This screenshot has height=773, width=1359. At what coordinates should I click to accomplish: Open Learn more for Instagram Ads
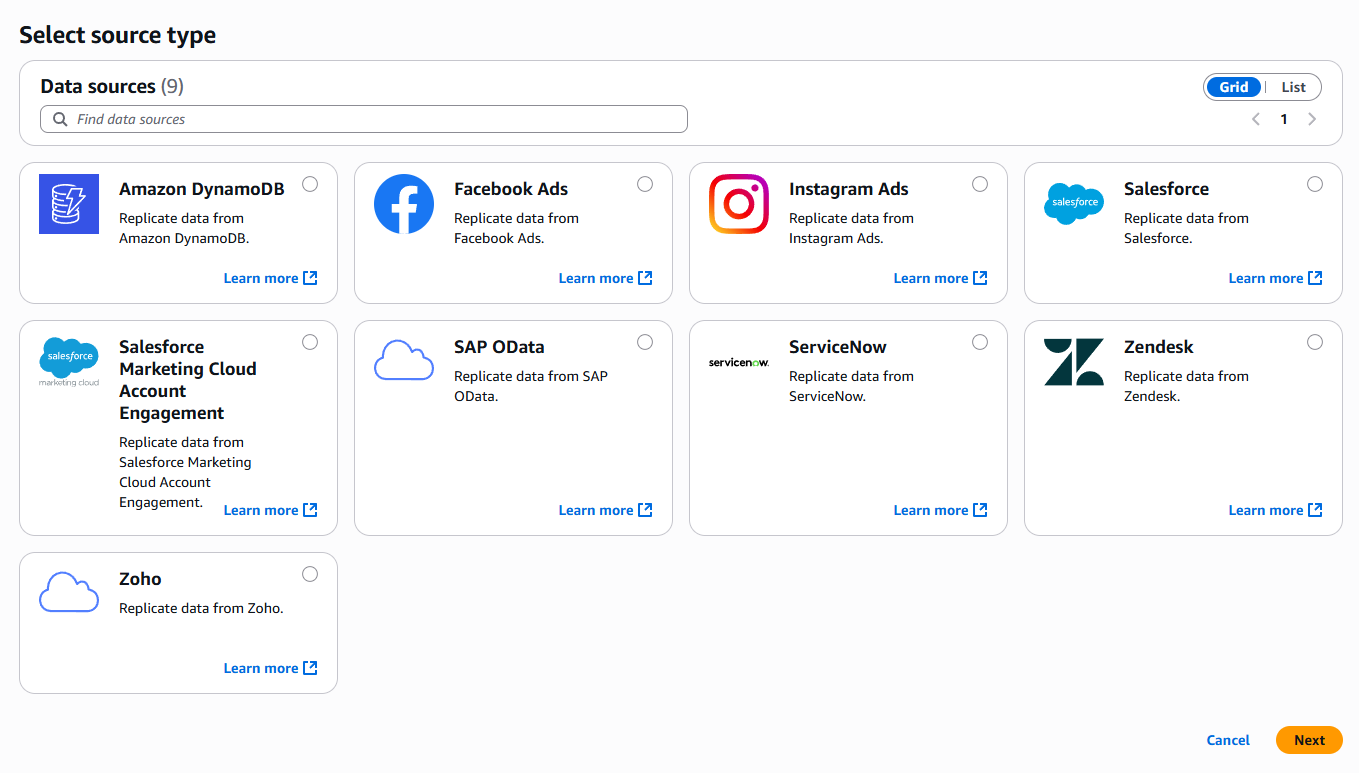click(940, 278)
